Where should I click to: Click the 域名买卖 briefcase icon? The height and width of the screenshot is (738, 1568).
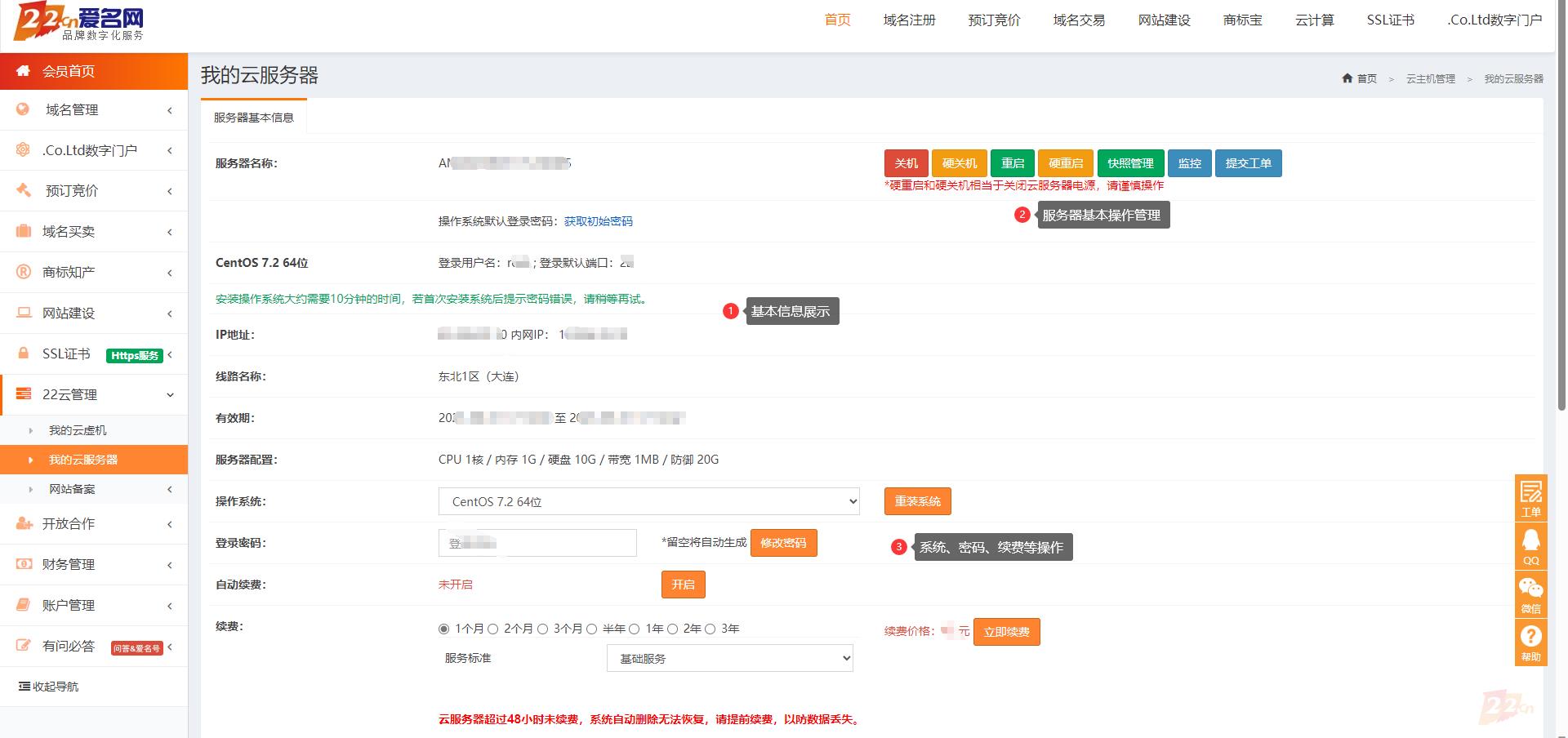23,231
